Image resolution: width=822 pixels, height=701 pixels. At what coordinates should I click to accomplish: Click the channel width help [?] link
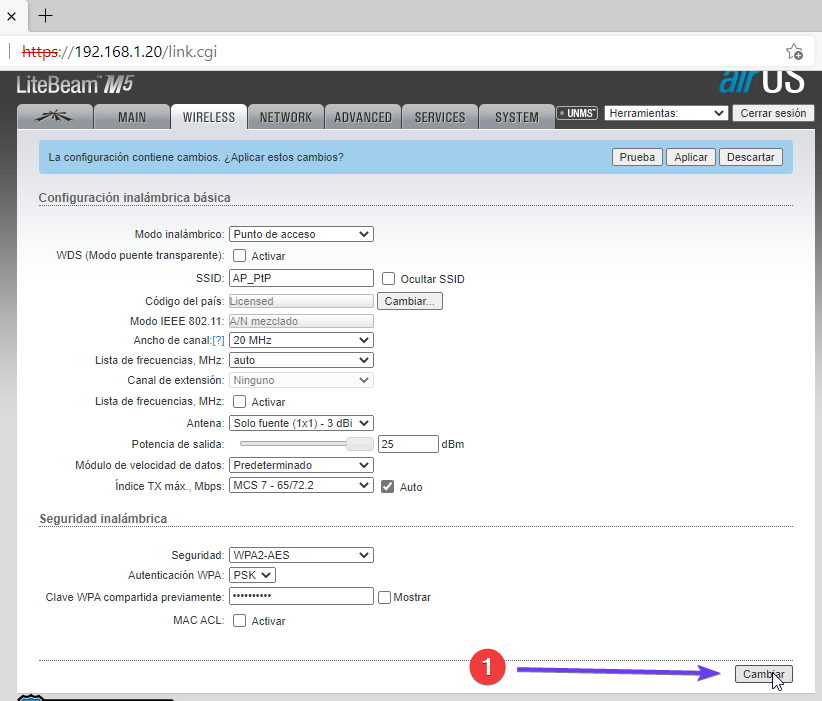pos(218,340)
